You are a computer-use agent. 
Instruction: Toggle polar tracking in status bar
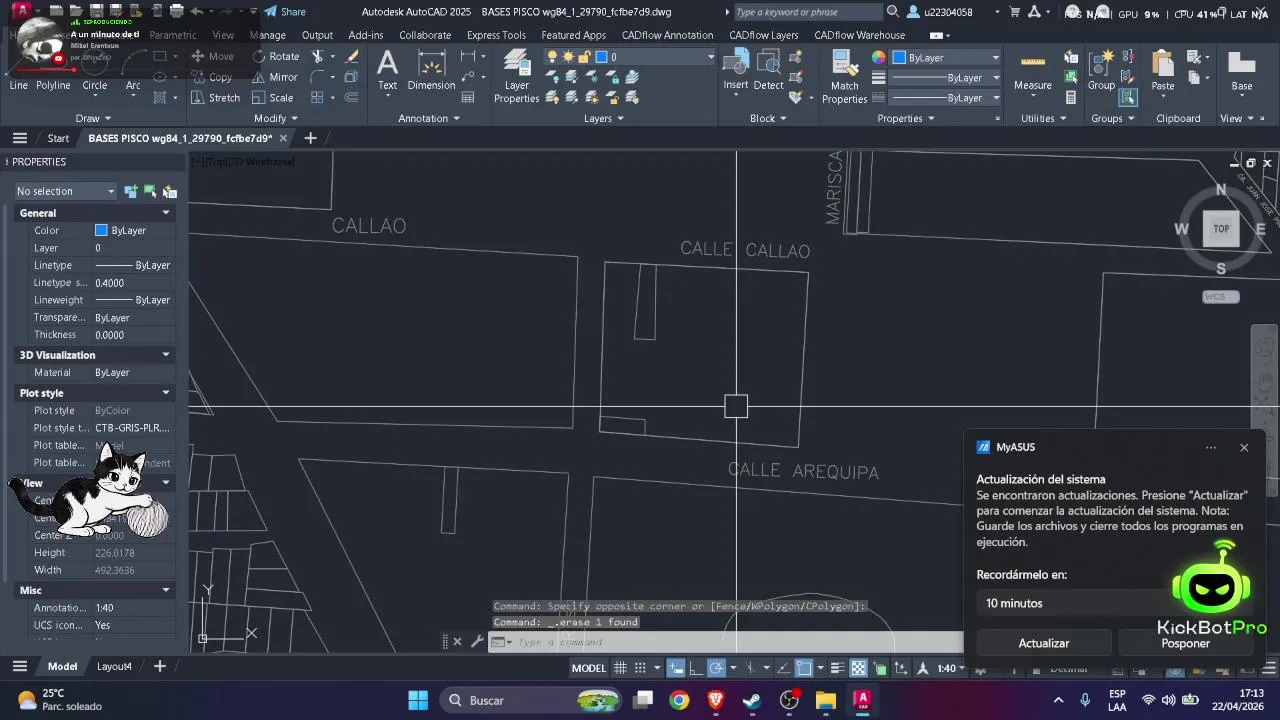click(717, 668)
